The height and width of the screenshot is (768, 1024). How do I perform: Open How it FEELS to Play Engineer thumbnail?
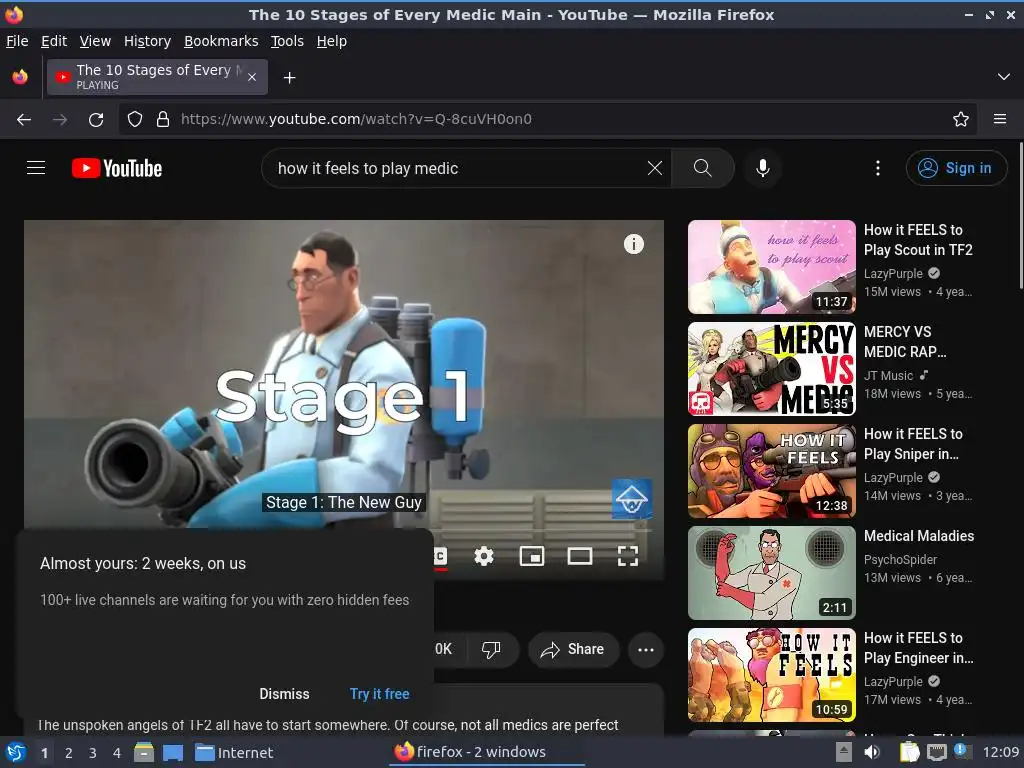pos(771,675)
